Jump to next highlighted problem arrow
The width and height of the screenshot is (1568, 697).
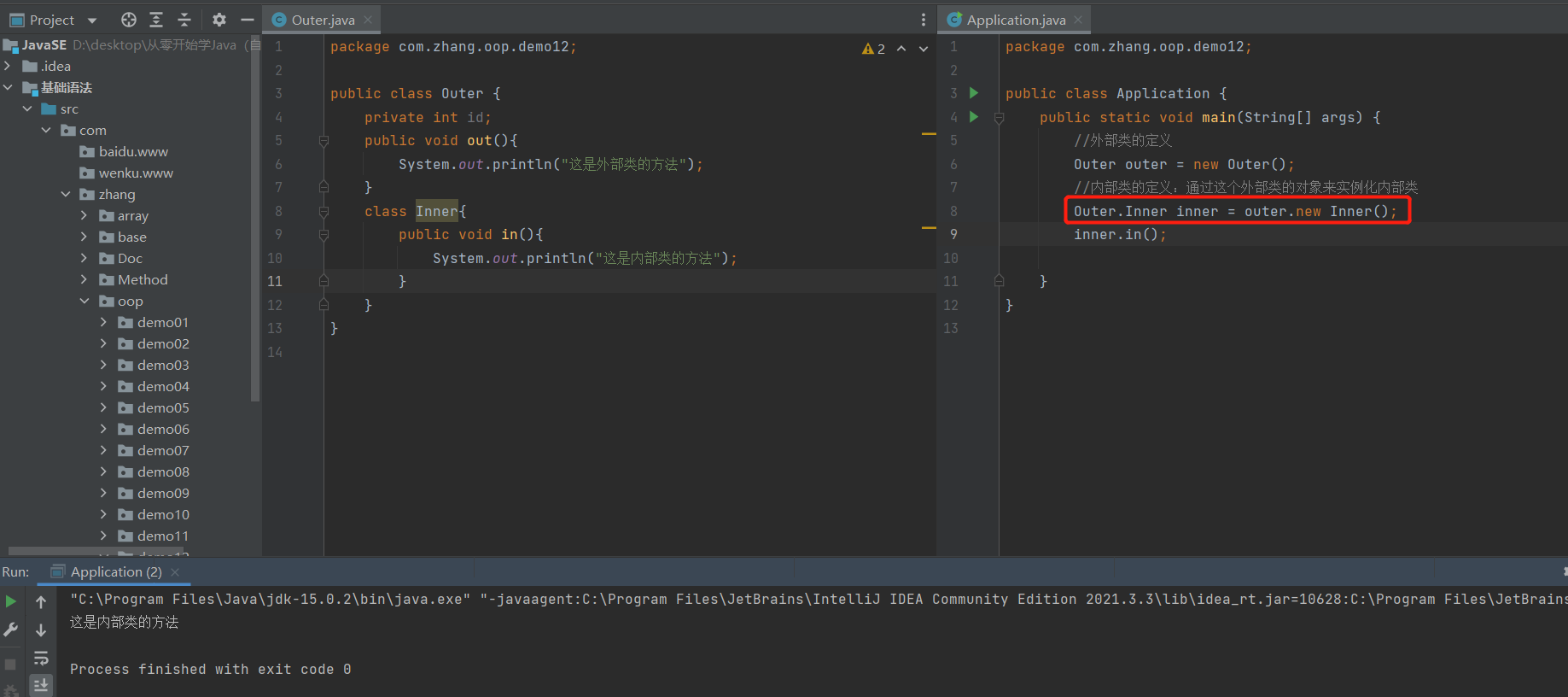(x=924, y=49)
